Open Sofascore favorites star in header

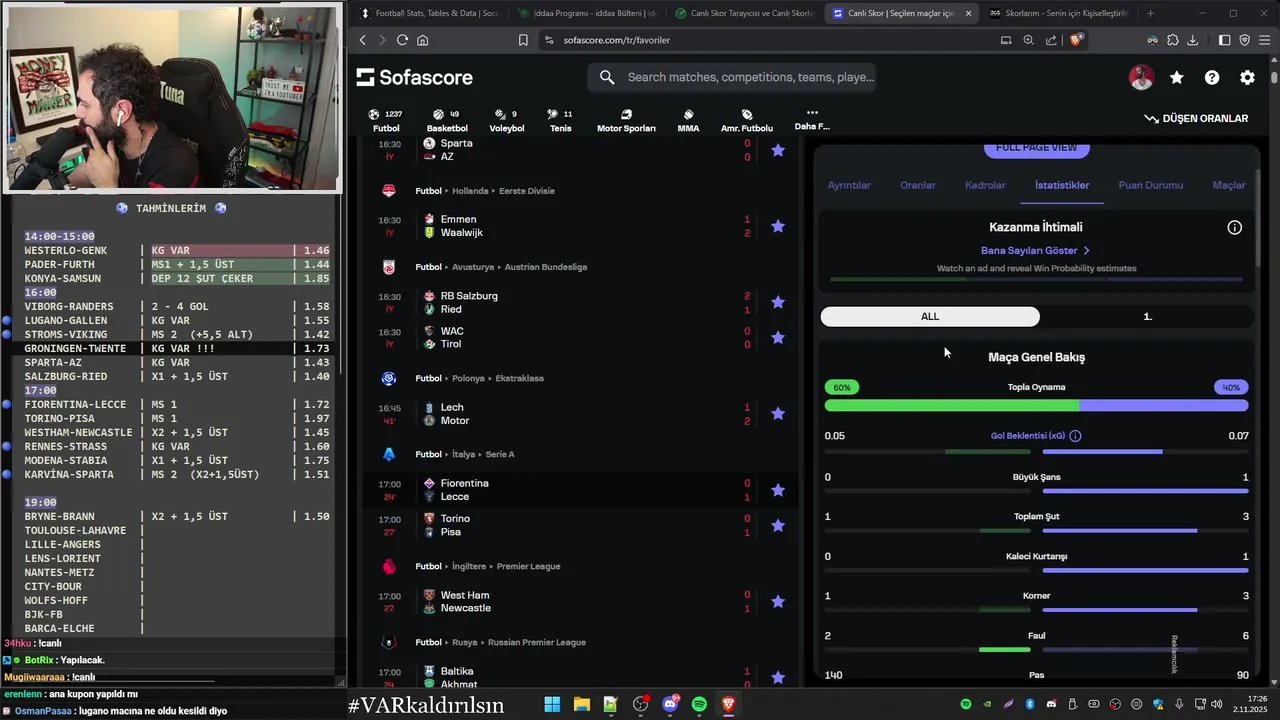[x=1176, y=78]
